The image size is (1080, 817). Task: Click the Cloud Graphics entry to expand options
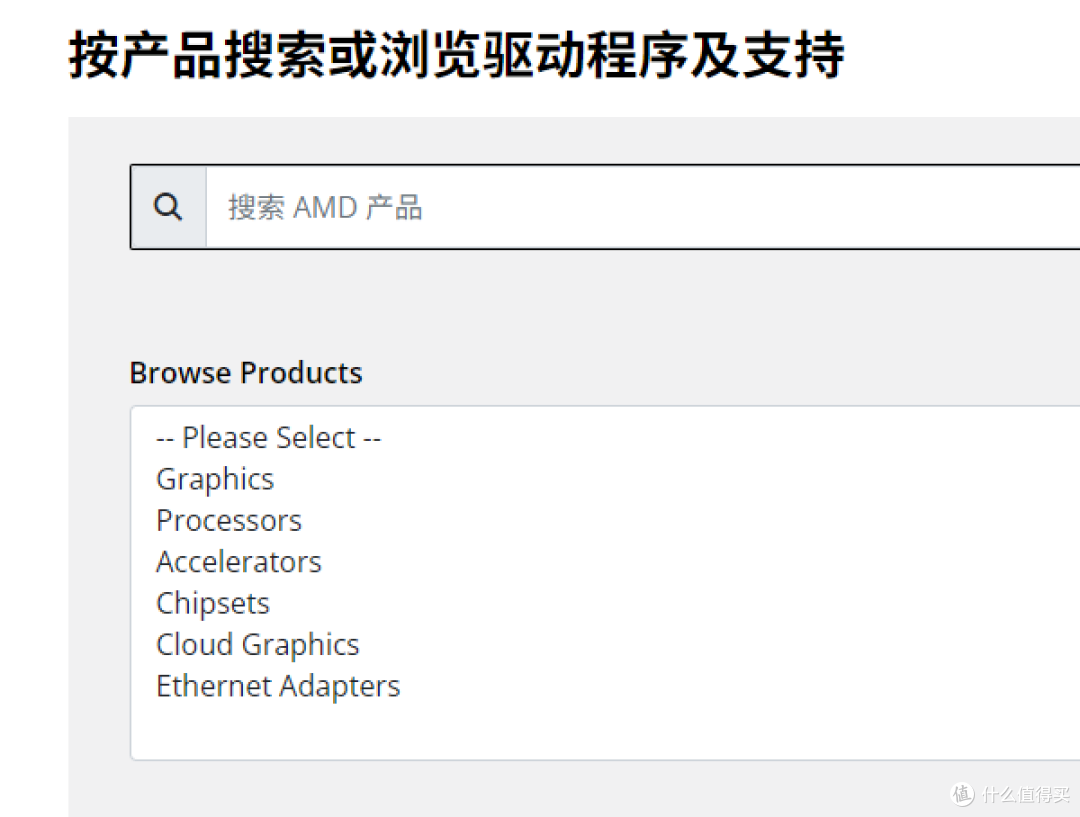click(257, 644)
